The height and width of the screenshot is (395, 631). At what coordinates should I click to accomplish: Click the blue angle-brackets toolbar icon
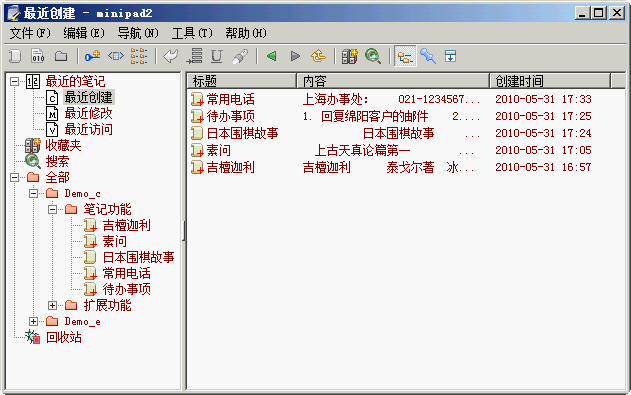(116, 56)
